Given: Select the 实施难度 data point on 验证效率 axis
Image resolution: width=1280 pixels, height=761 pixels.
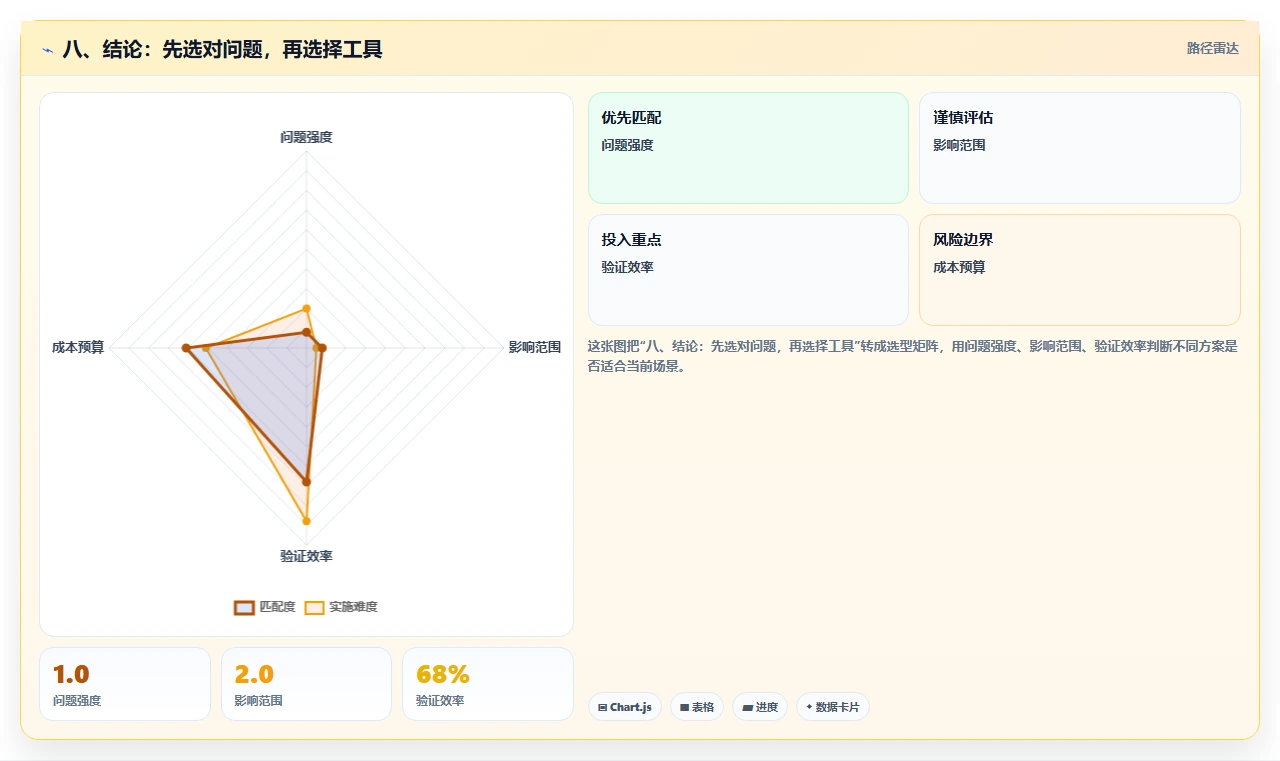Looking at the screenshot, I should point(306,521).
